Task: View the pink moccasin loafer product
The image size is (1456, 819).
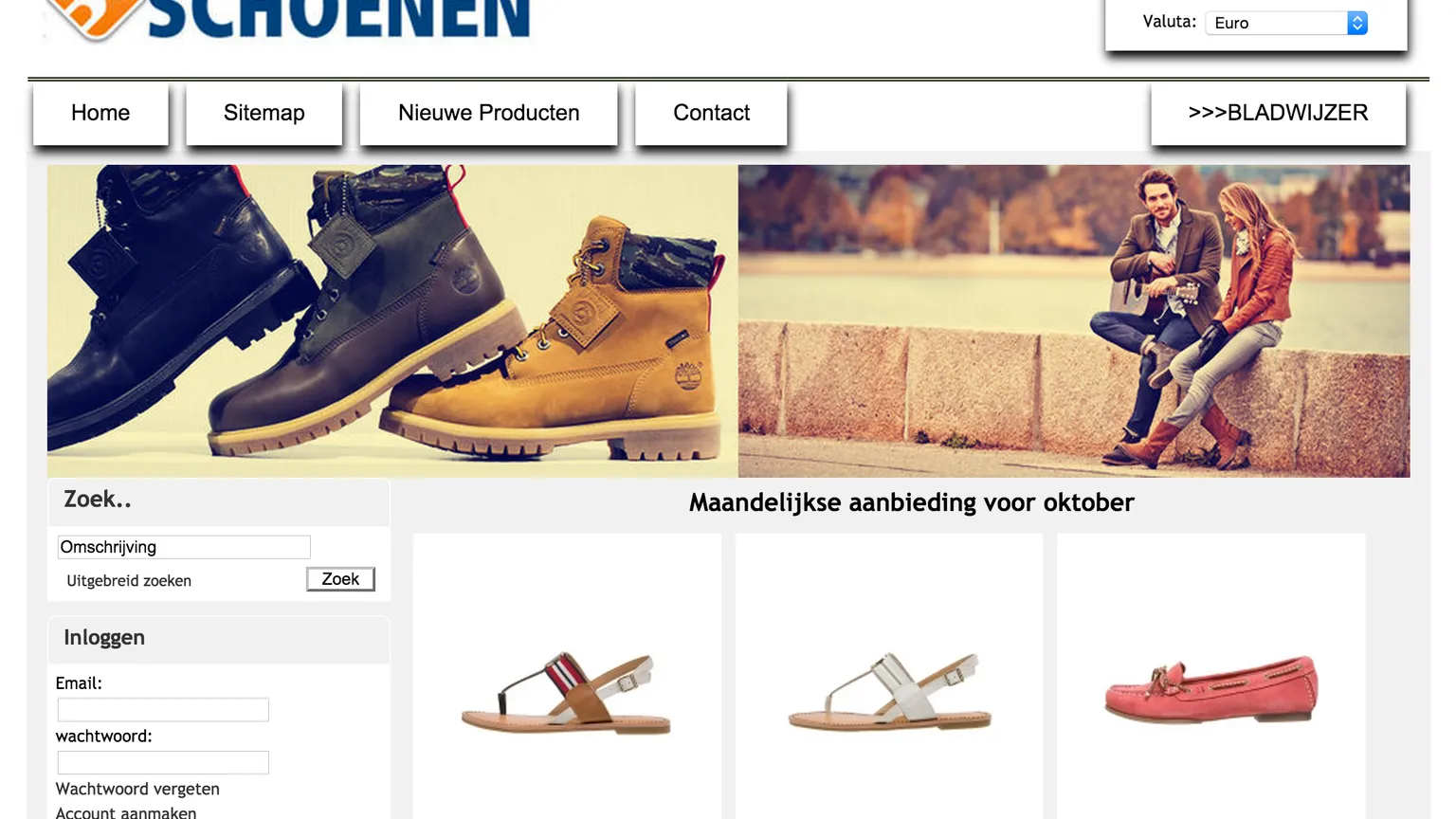Action: (x=1210, y=689)
